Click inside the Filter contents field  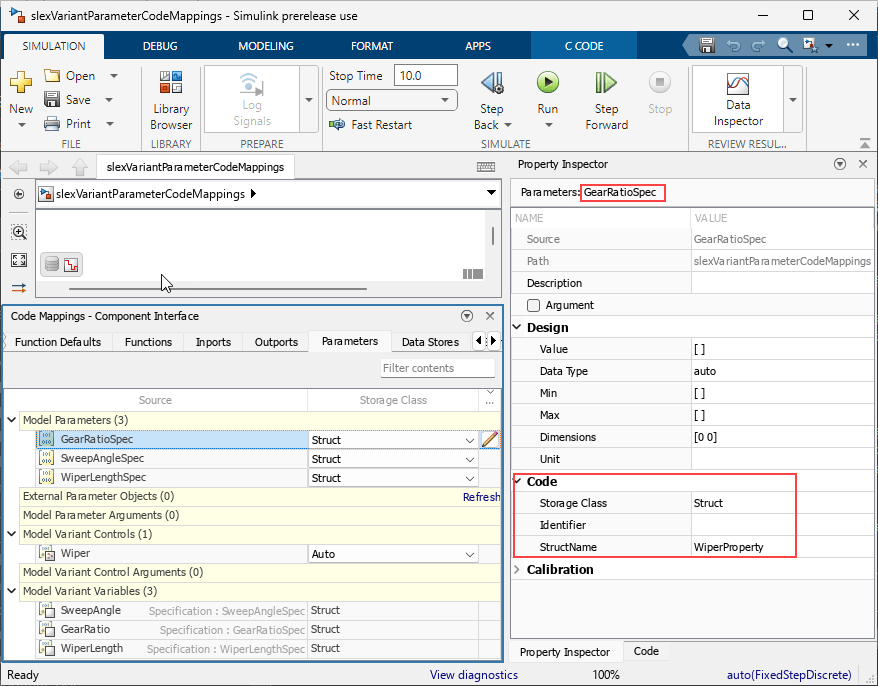[x=437, y=368]
